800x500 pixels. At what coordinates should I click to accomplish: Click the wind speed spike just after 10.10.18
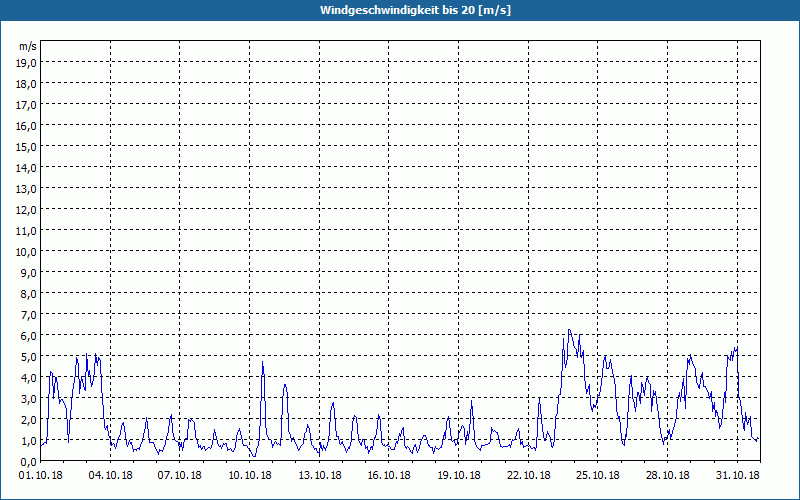[x=263, y=362]
